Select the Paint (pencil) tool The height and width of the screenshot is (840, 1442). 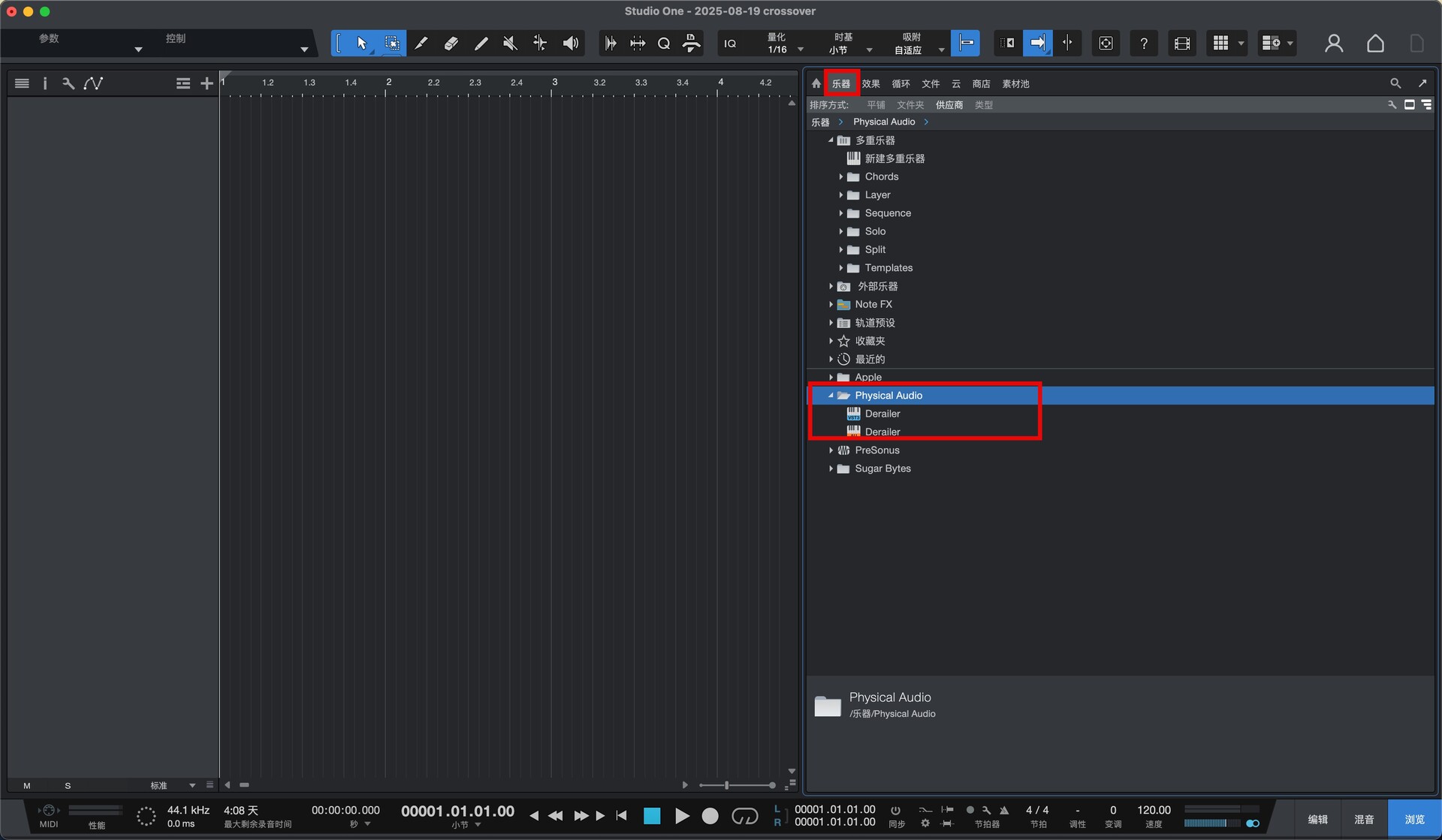pos(481,44)
